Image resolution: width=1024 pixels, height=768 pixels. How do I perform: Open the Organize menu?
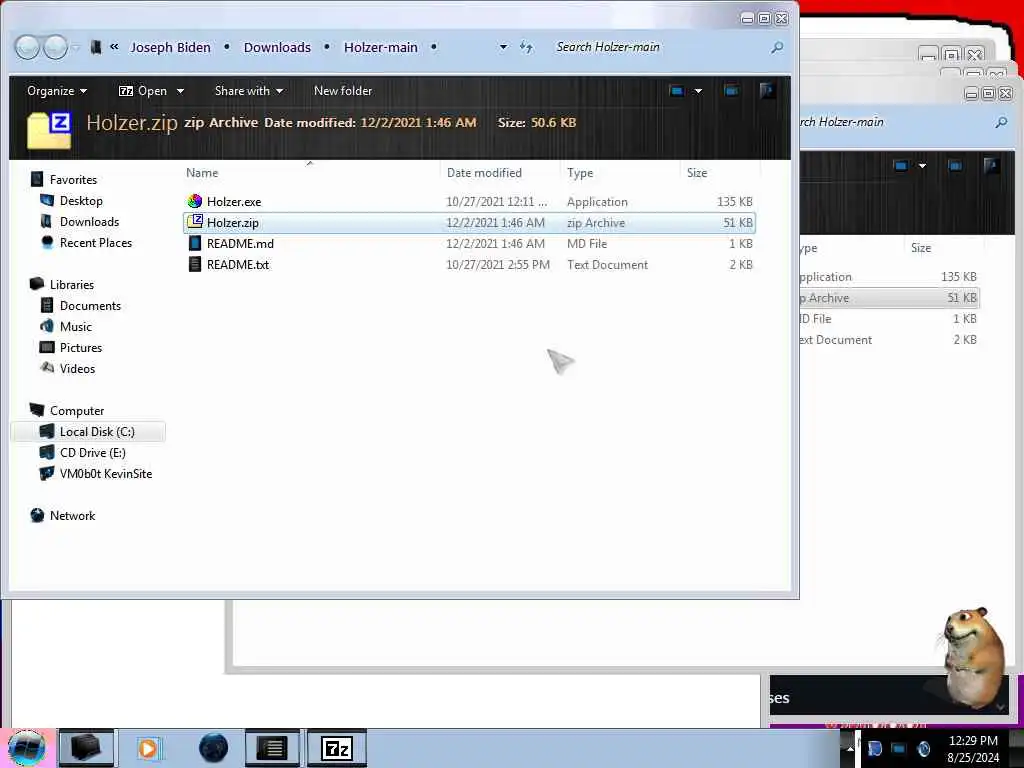click(57, 91)
